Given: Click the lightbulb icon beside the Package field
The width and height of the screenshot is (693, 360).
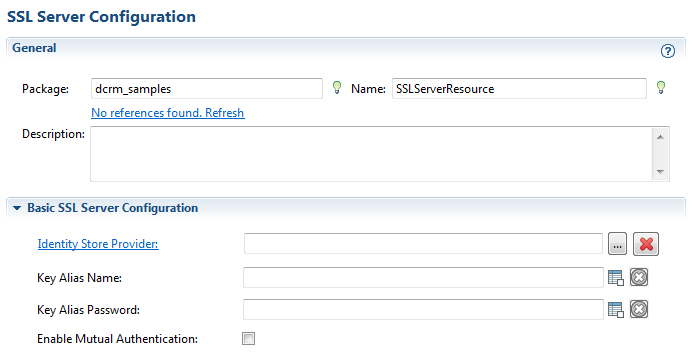Looking at the screenshot, I should [x=337, y=87].
